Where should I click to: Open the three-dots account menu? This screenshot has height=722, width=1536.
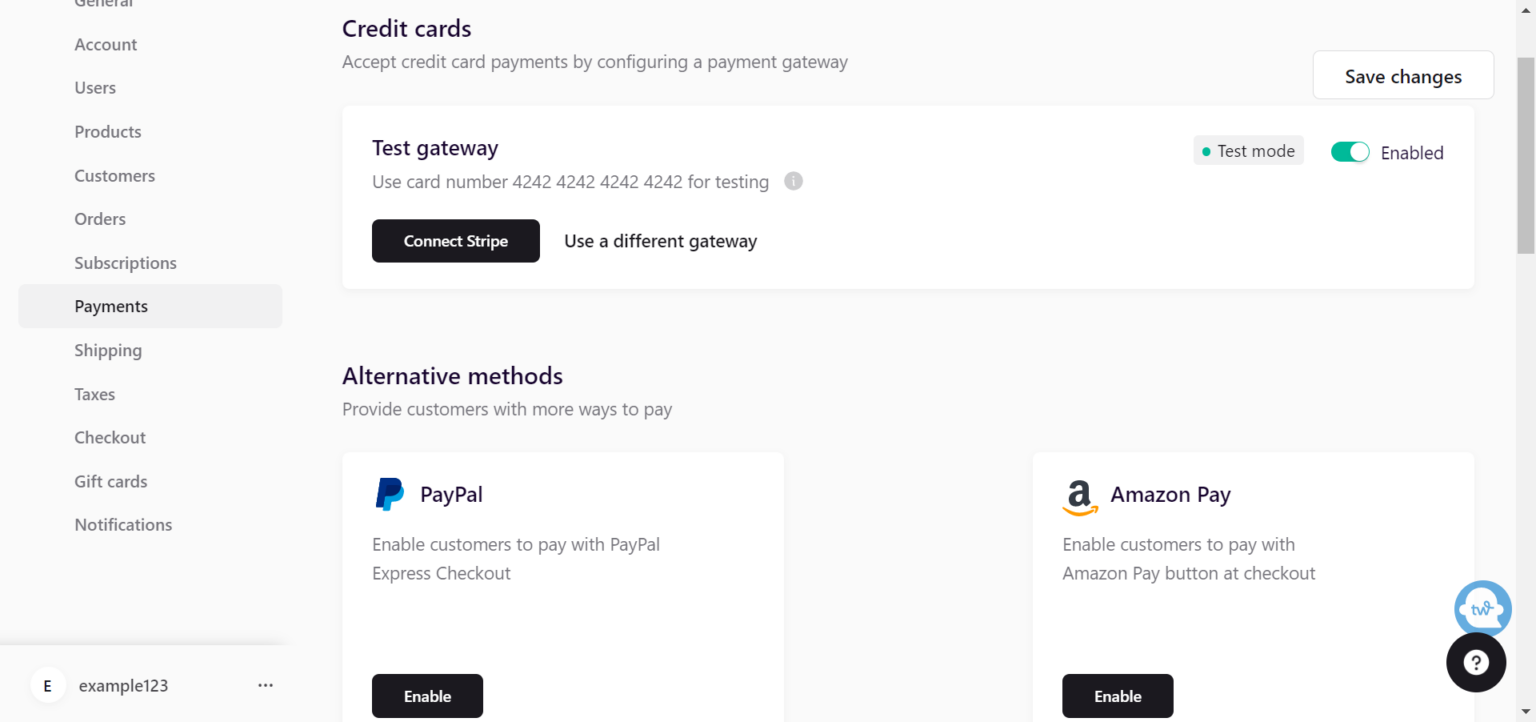tap(265, 686)
